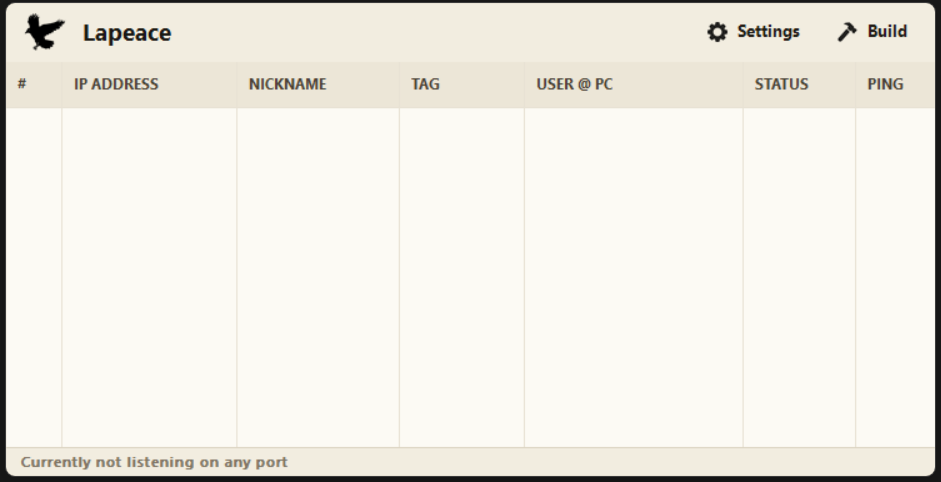This screenshot has width=941, height=482.
Task: Click the Lapeace title text
Action: pos(127,32)
